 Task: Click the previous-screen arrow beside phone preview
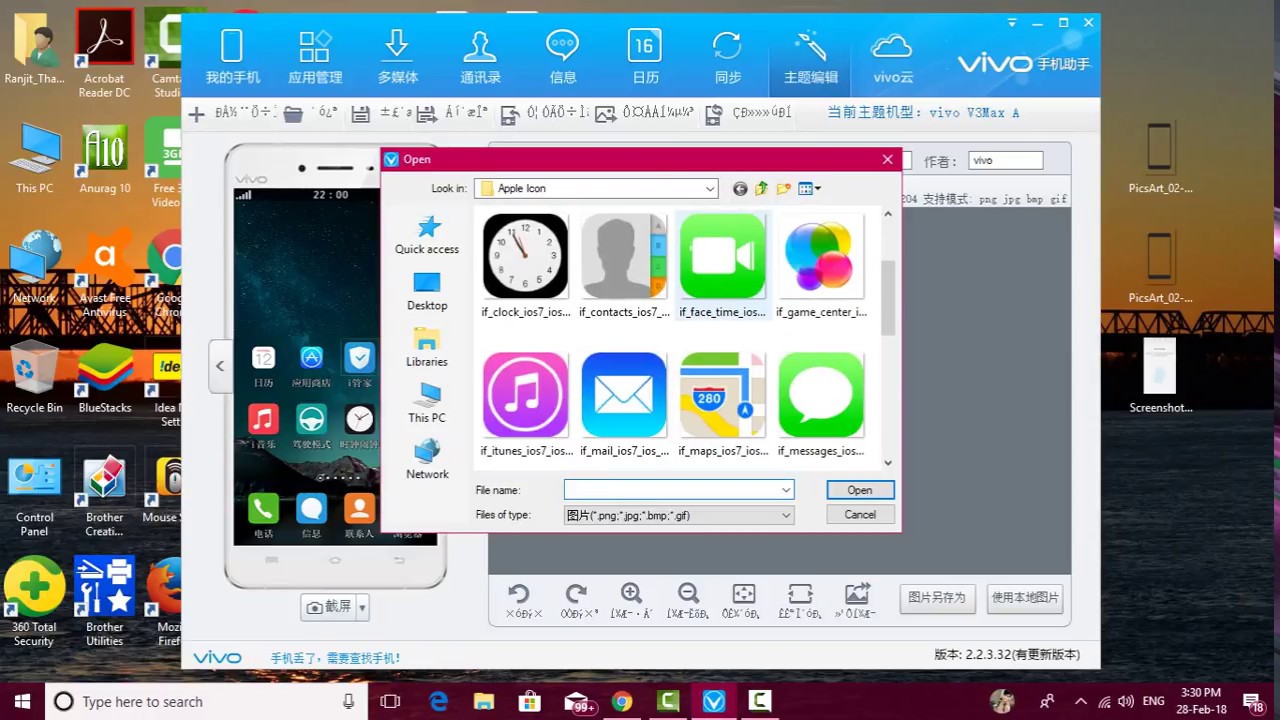[220, 366]
